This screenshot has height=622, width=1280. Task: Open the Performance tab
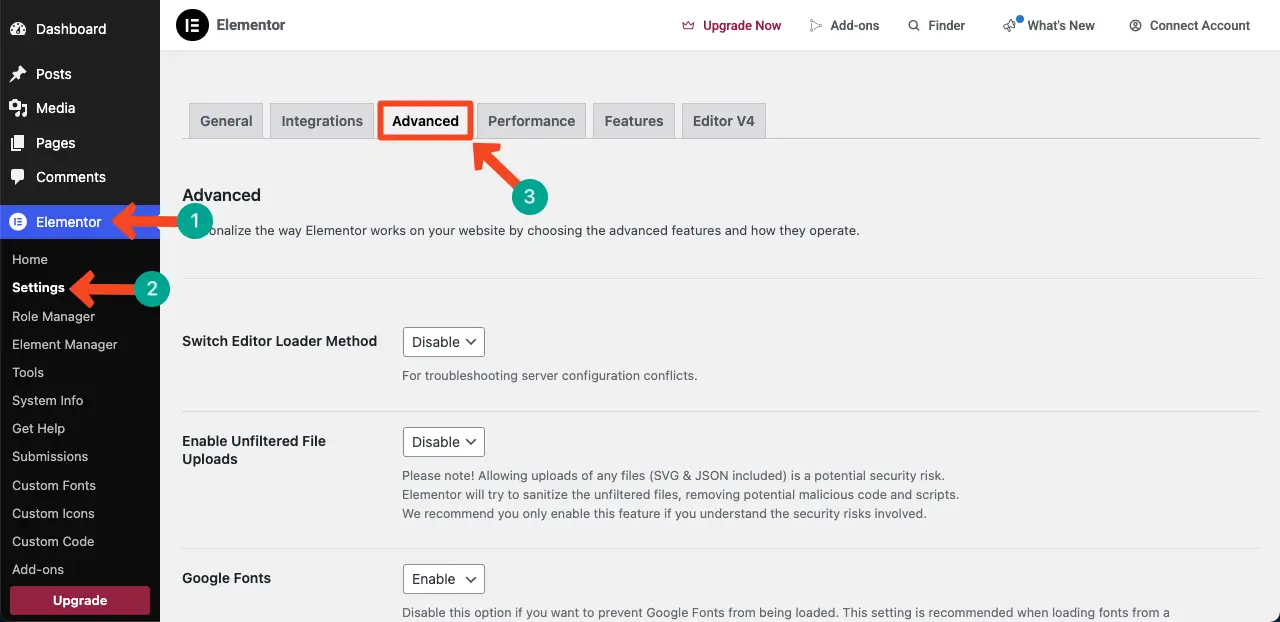click(x=531, y=121)
